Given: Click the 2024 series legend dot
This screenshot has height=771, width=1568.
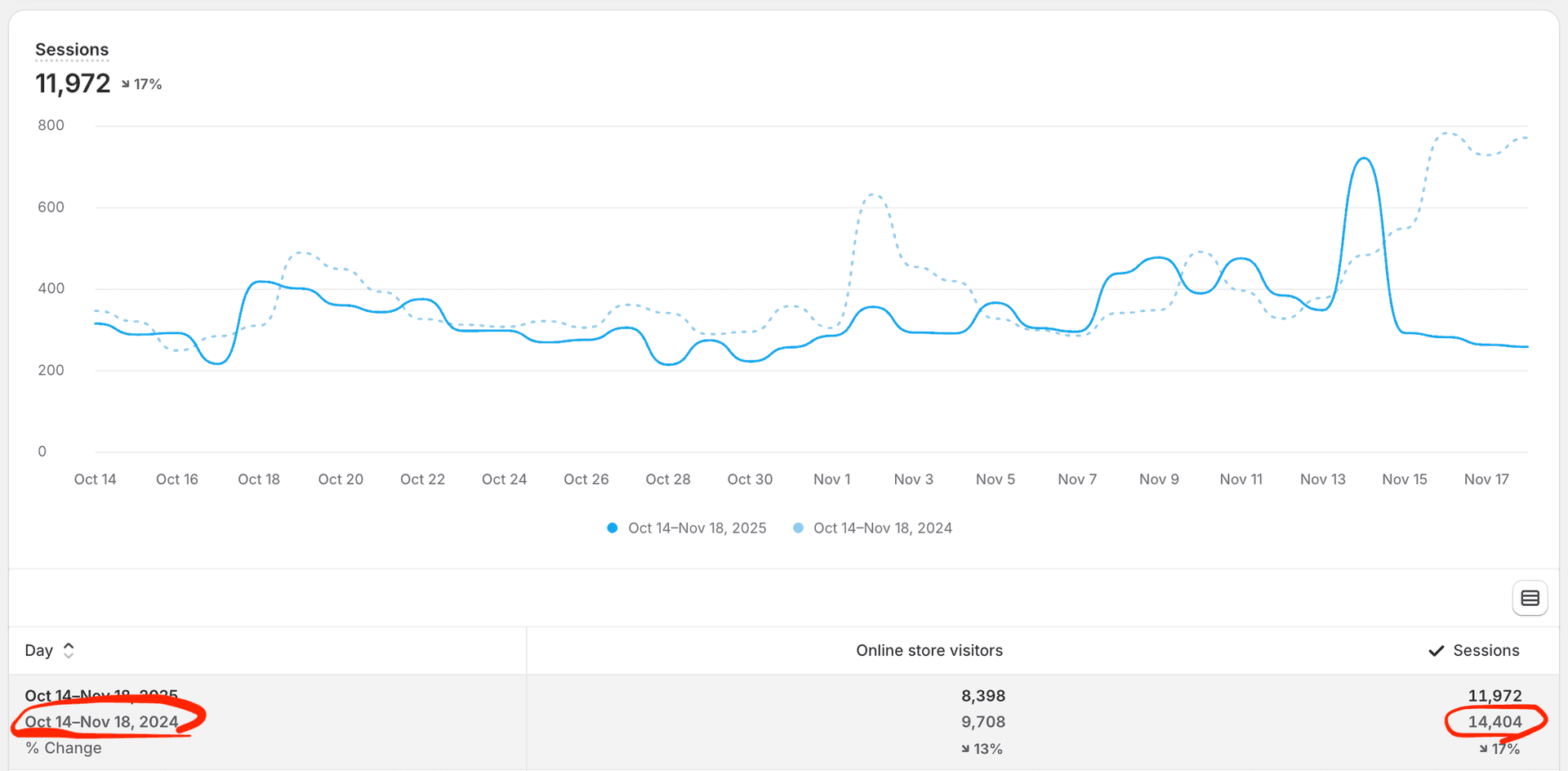Looking at the screenshot, I should pyautogui.click(x=798, y=528).
